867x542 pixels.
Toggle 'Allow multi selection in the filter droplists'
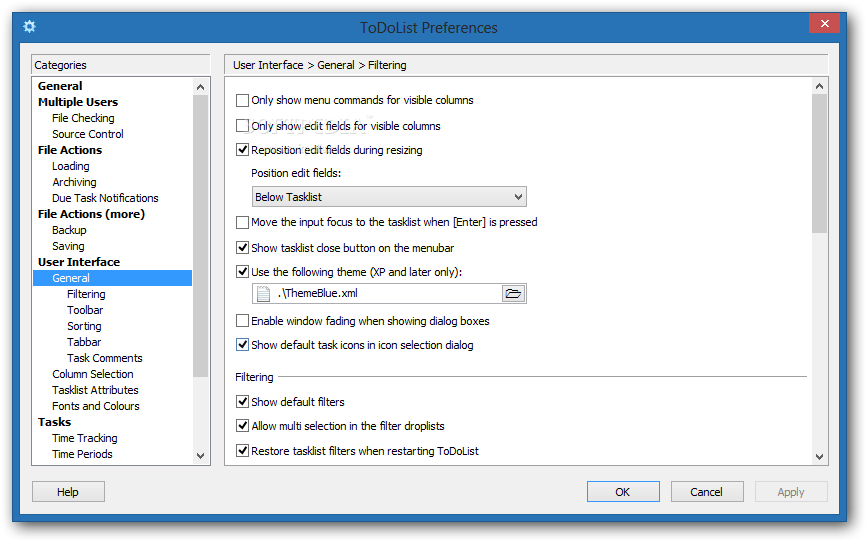tap(242, 426)
